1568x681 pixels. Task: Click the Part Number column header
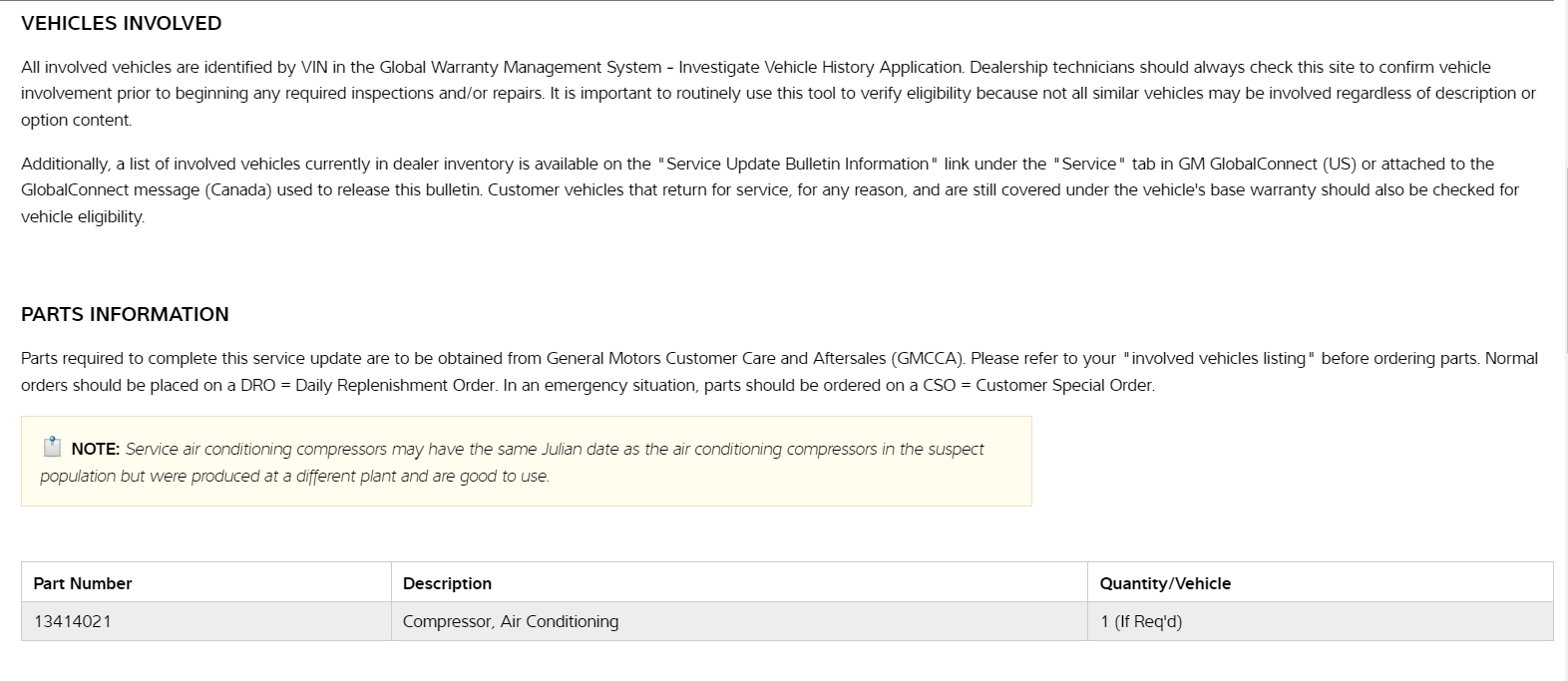(83, 583)
